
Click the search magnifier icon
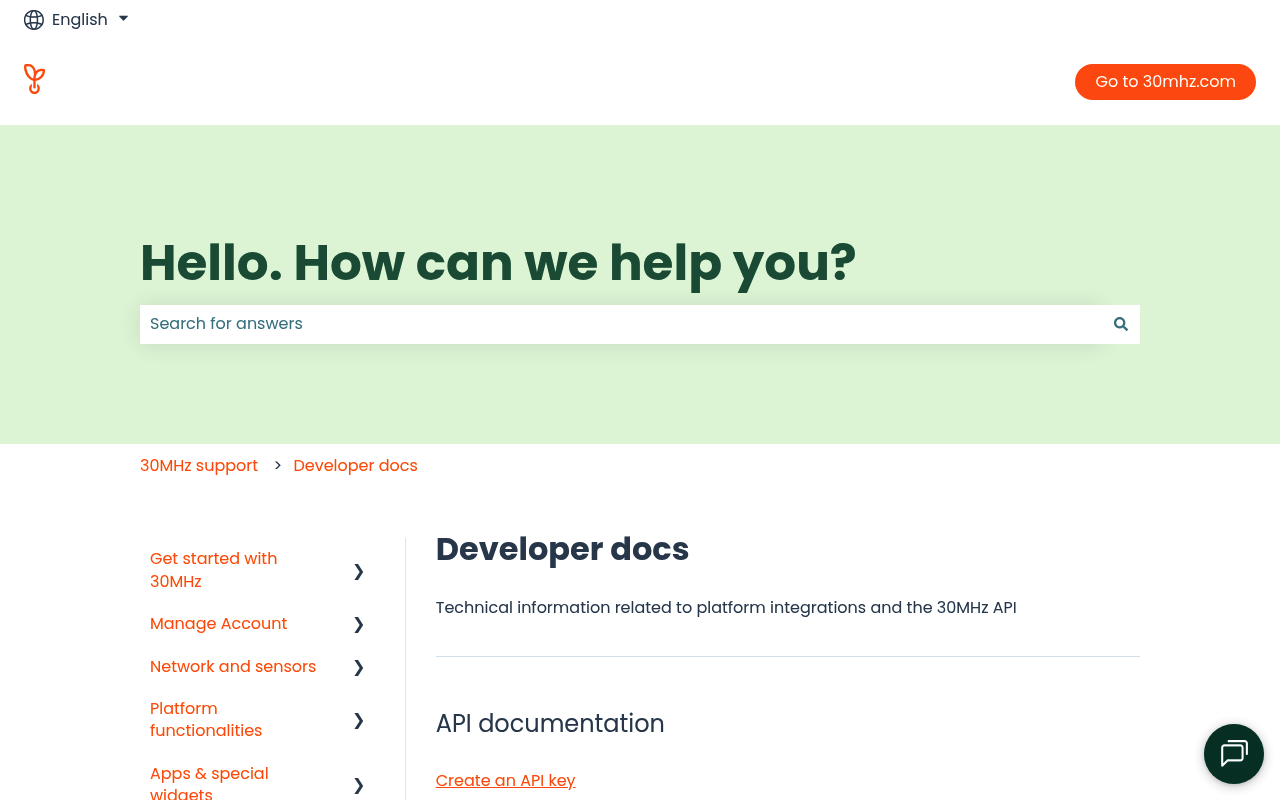(1121, 324)
